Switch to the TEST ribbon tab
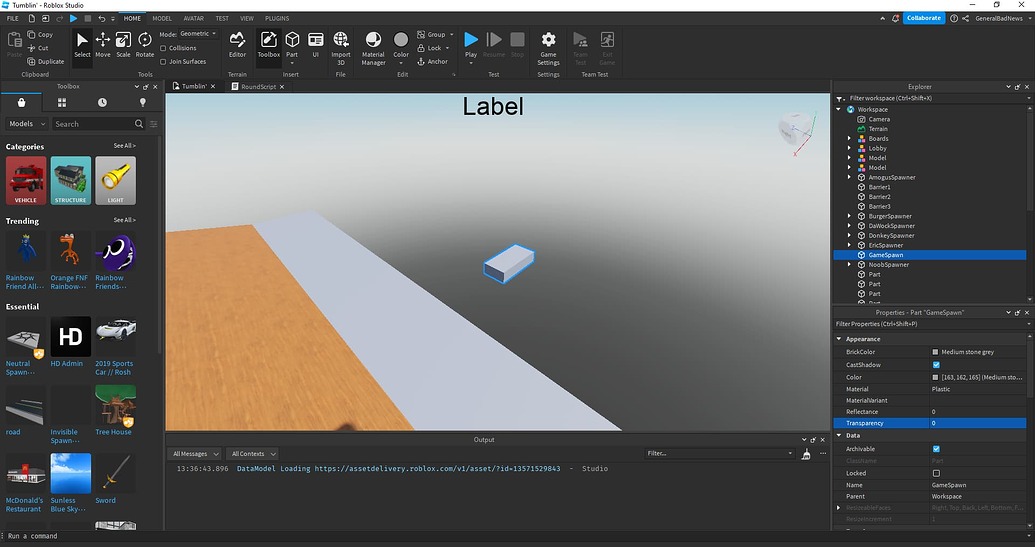Image resolution: width=1035 pixels, height=547 pixels. coord(222,18)
